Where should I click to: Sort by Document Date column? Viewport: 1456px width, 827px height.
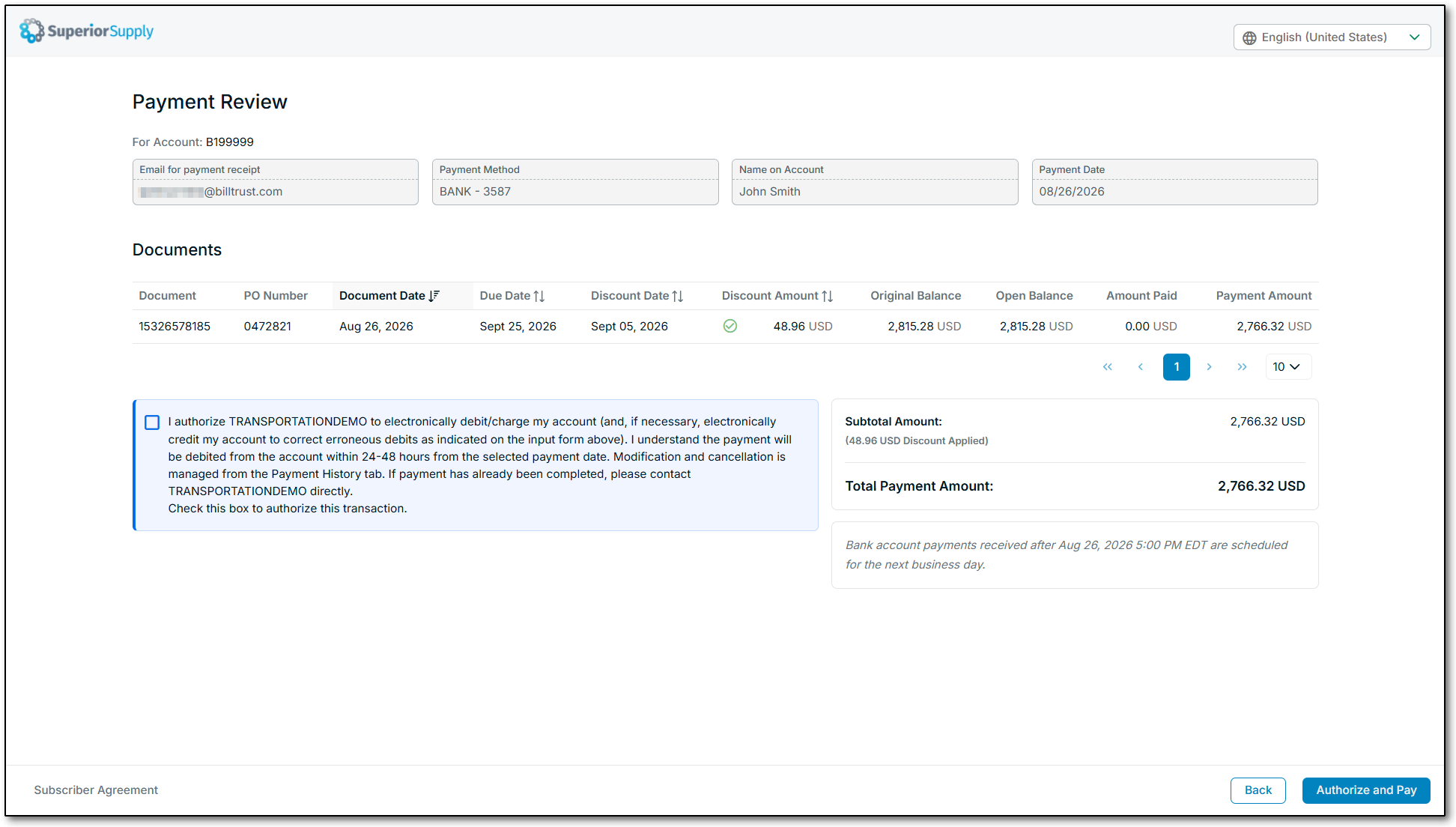click(389, 296)
